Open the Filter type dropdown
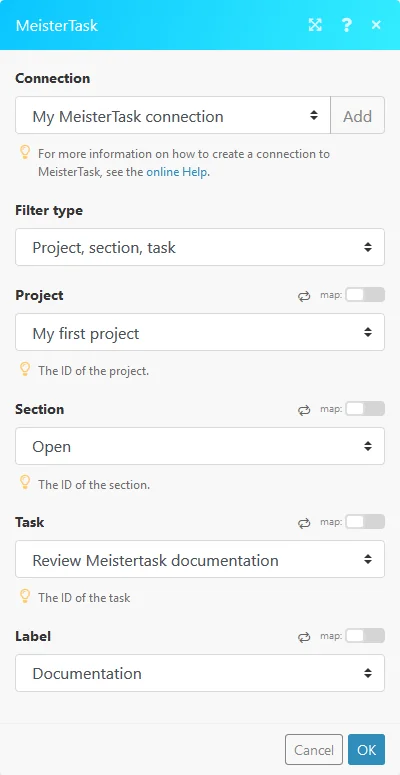The width and height of the screenshot is (400, 775). (200, 247)
